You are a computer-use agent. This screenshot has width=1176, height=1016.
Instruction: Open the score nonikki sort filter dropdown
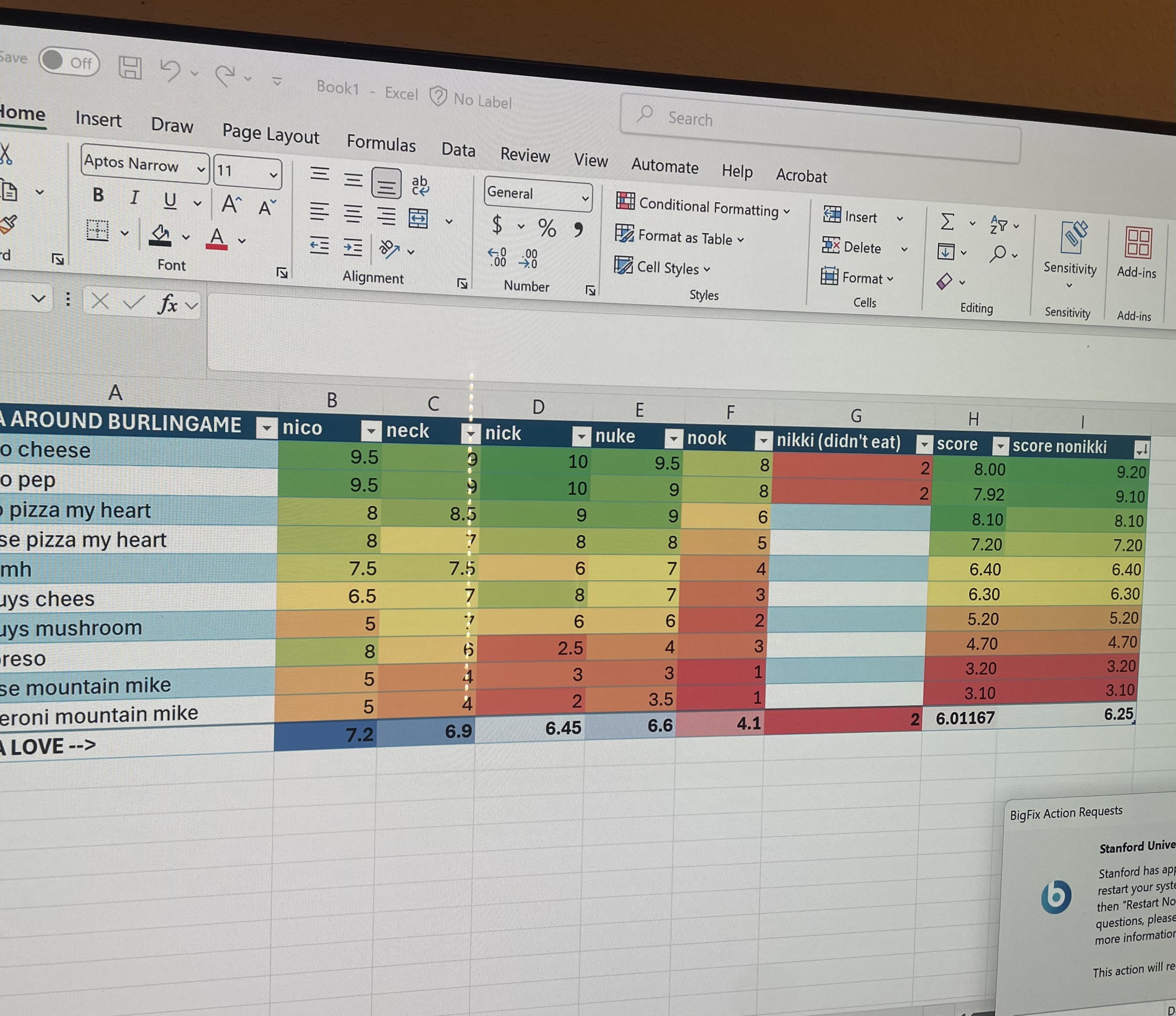click(1141, 450)
